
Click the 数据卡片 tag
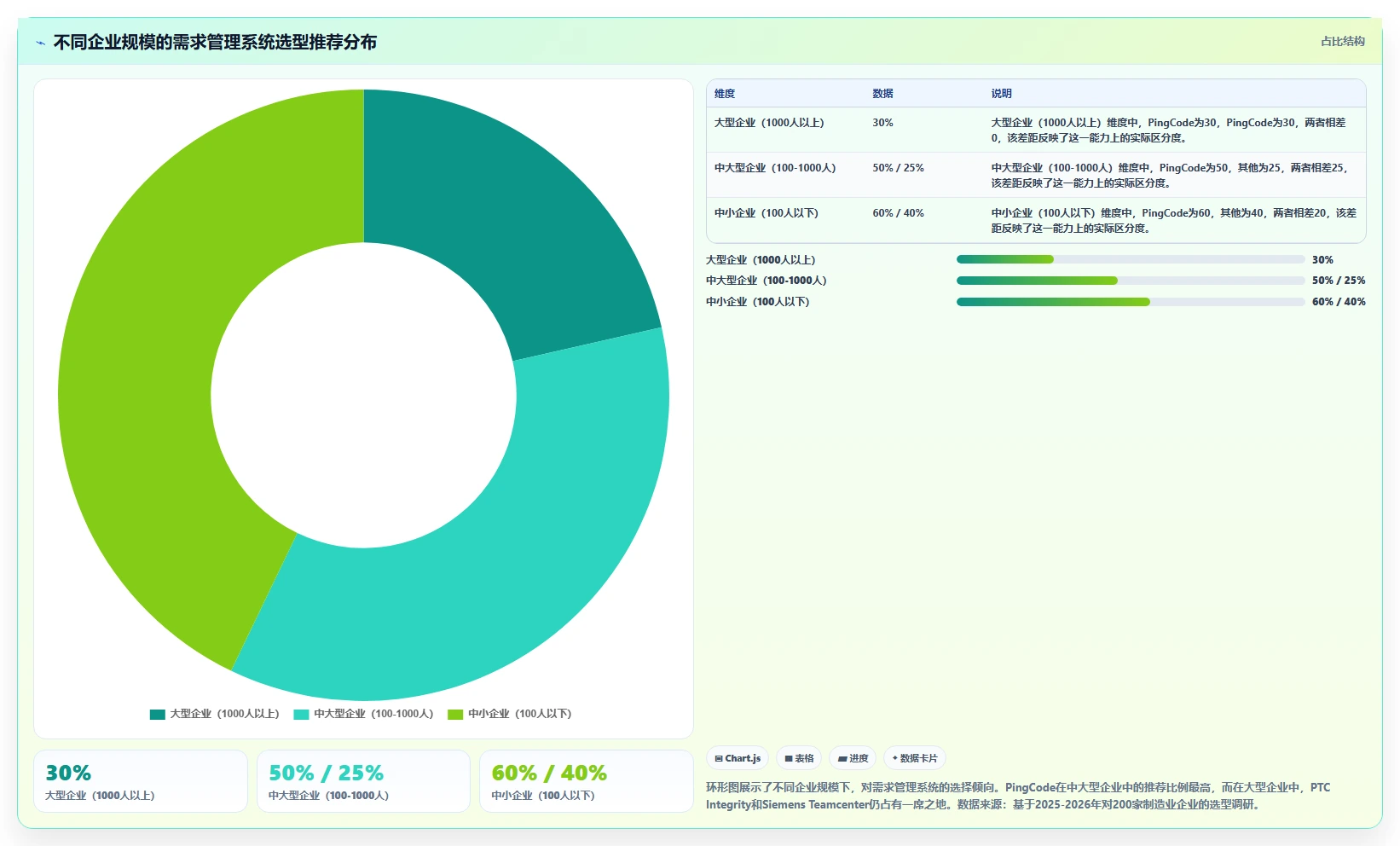(x=915, y=758)
